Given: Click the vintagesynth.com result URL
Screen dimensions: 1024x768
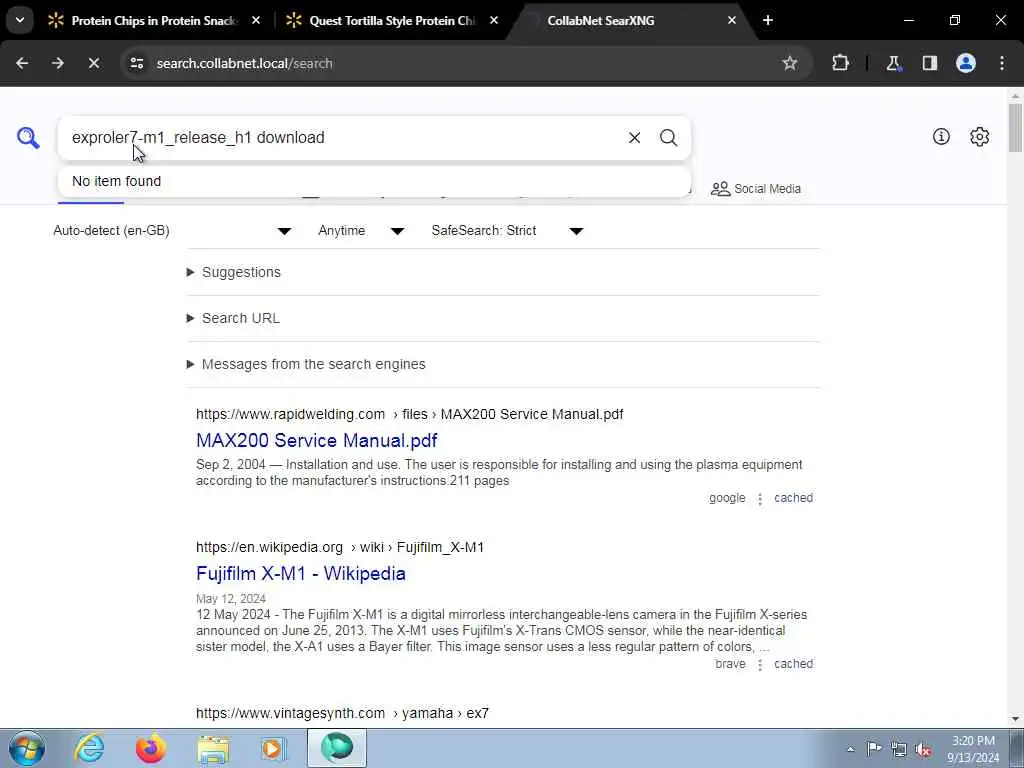Looking at the screenshot, I should 342,713.
